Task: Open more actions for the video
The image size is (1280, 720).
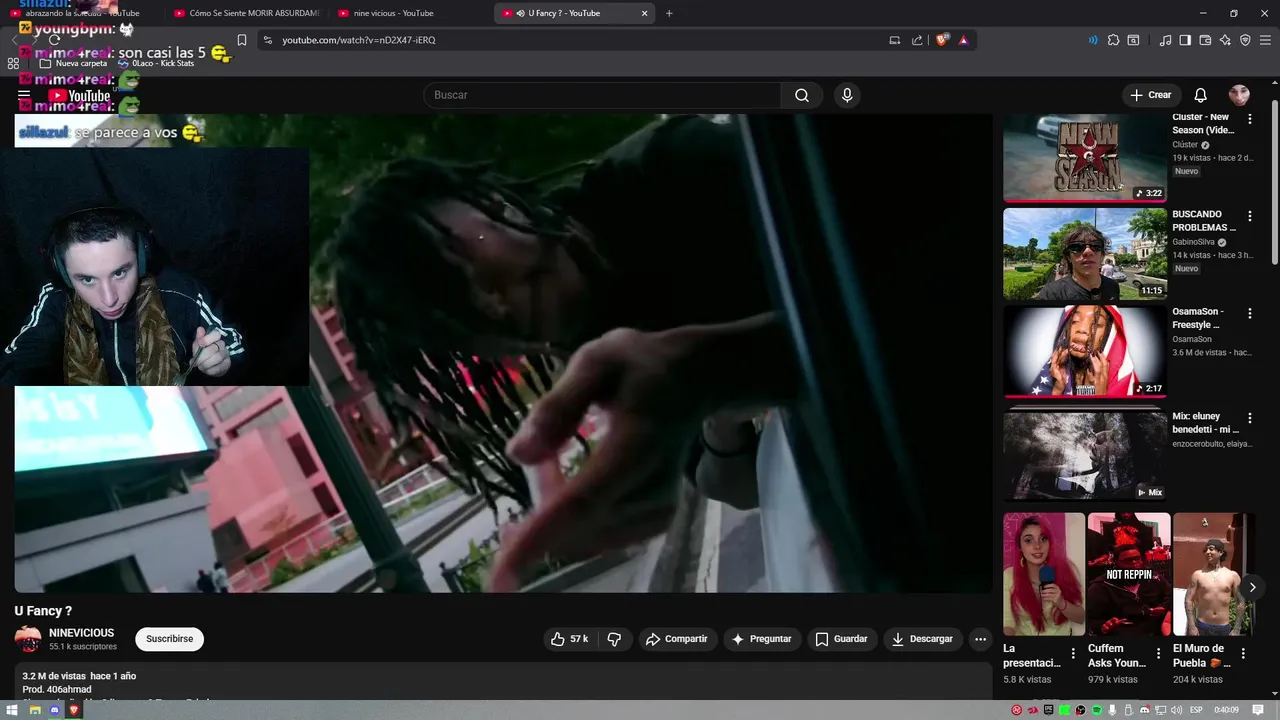Action: [x=980, y=639]
